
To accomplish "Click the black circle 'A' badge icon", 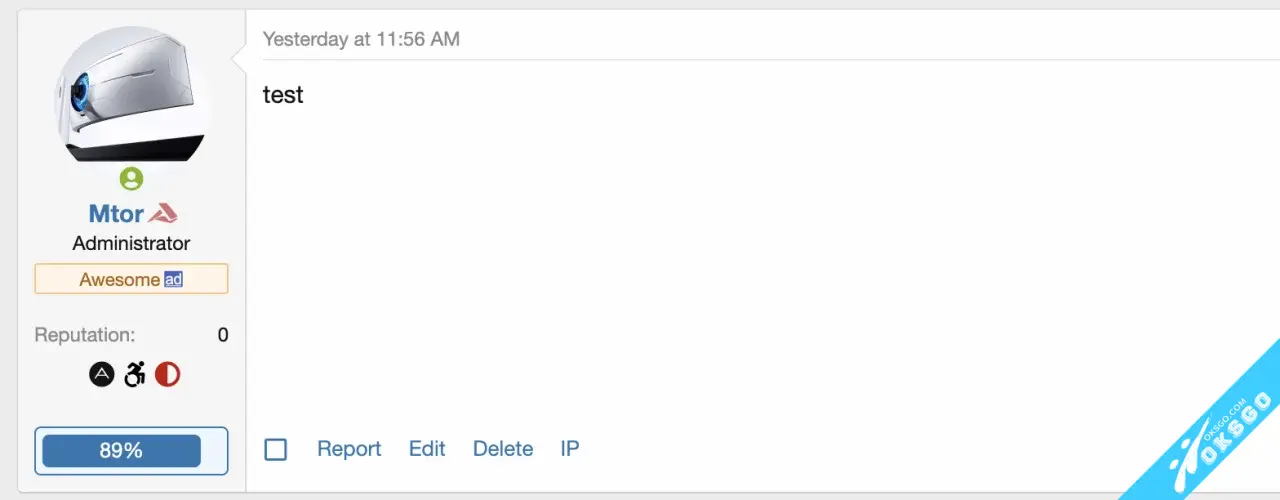I will pos(101,375).
